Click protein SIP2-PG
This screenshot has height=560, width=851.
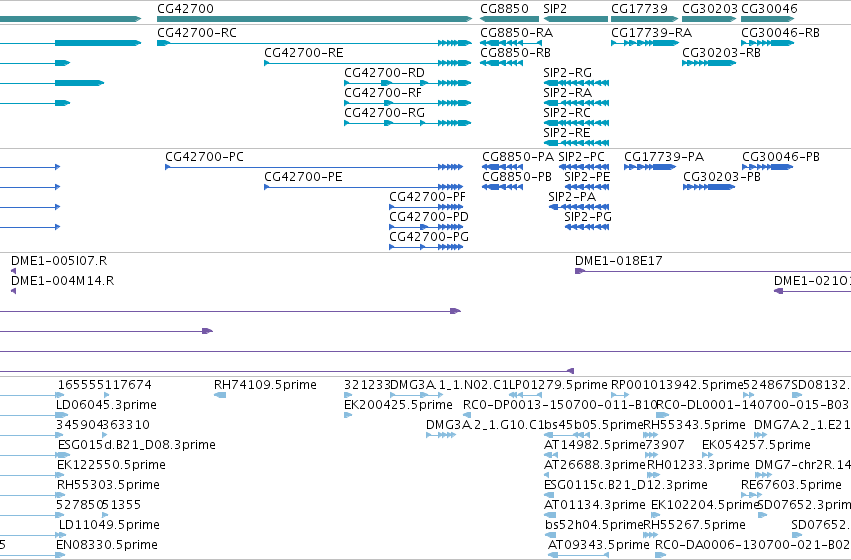587,227
